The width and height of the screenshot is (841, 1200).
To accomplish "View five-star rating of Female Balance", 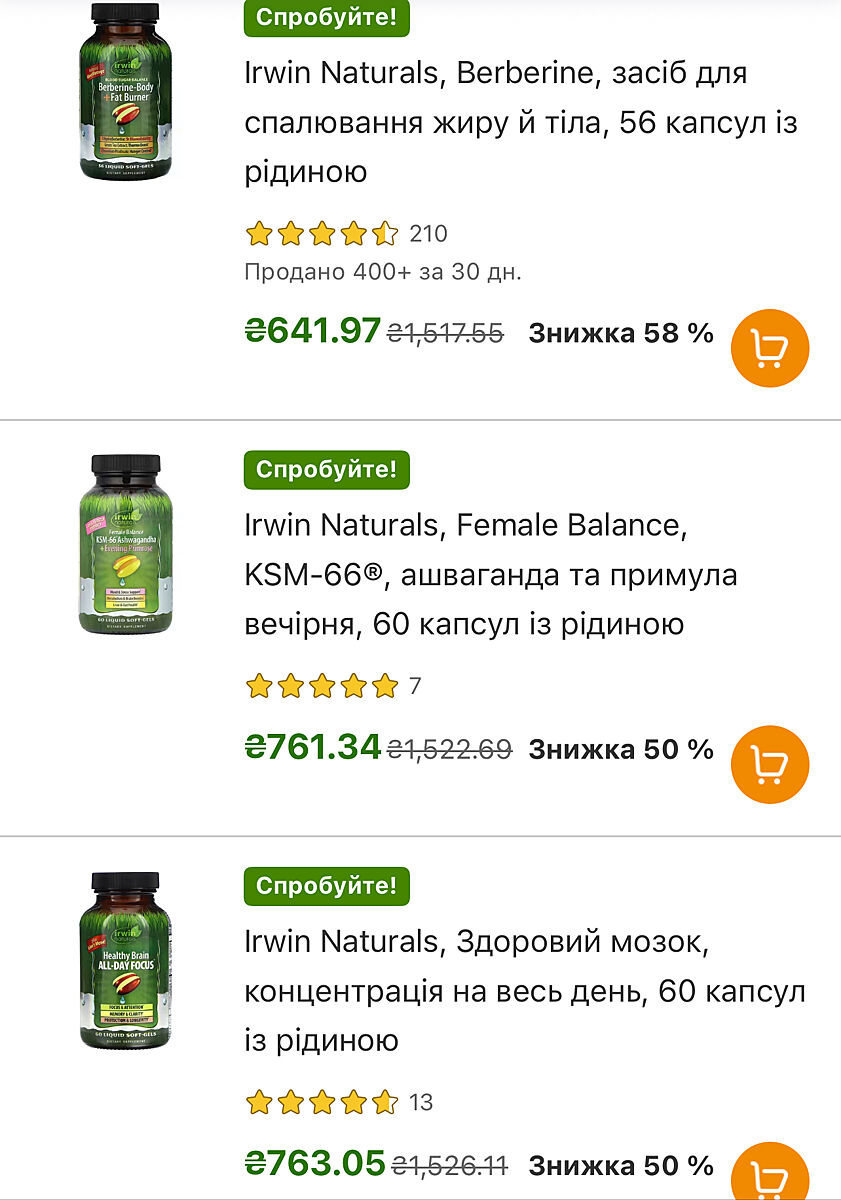I will pos(321,686).
